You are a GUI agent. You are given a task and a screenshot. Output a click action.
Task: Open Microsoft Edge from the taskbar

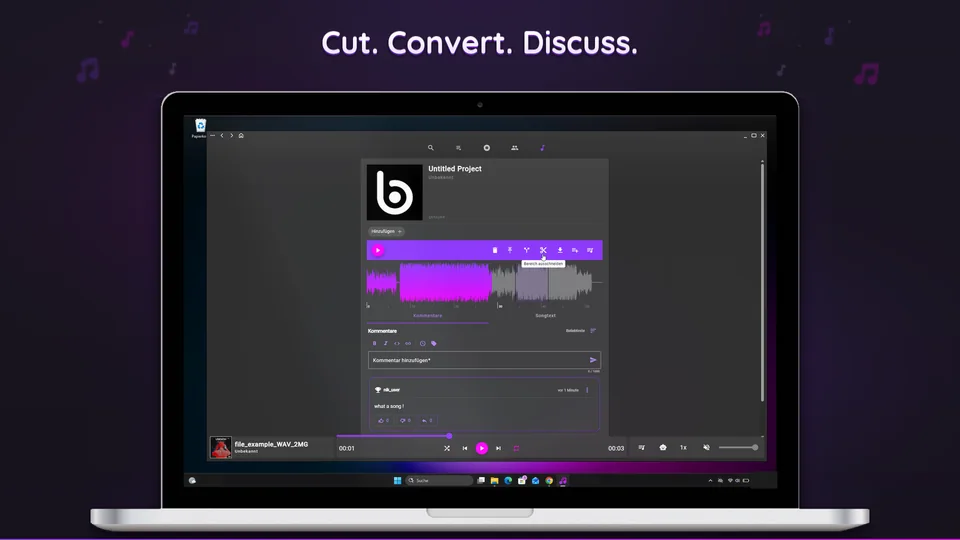pyautogui.click(x=508, y=481)
